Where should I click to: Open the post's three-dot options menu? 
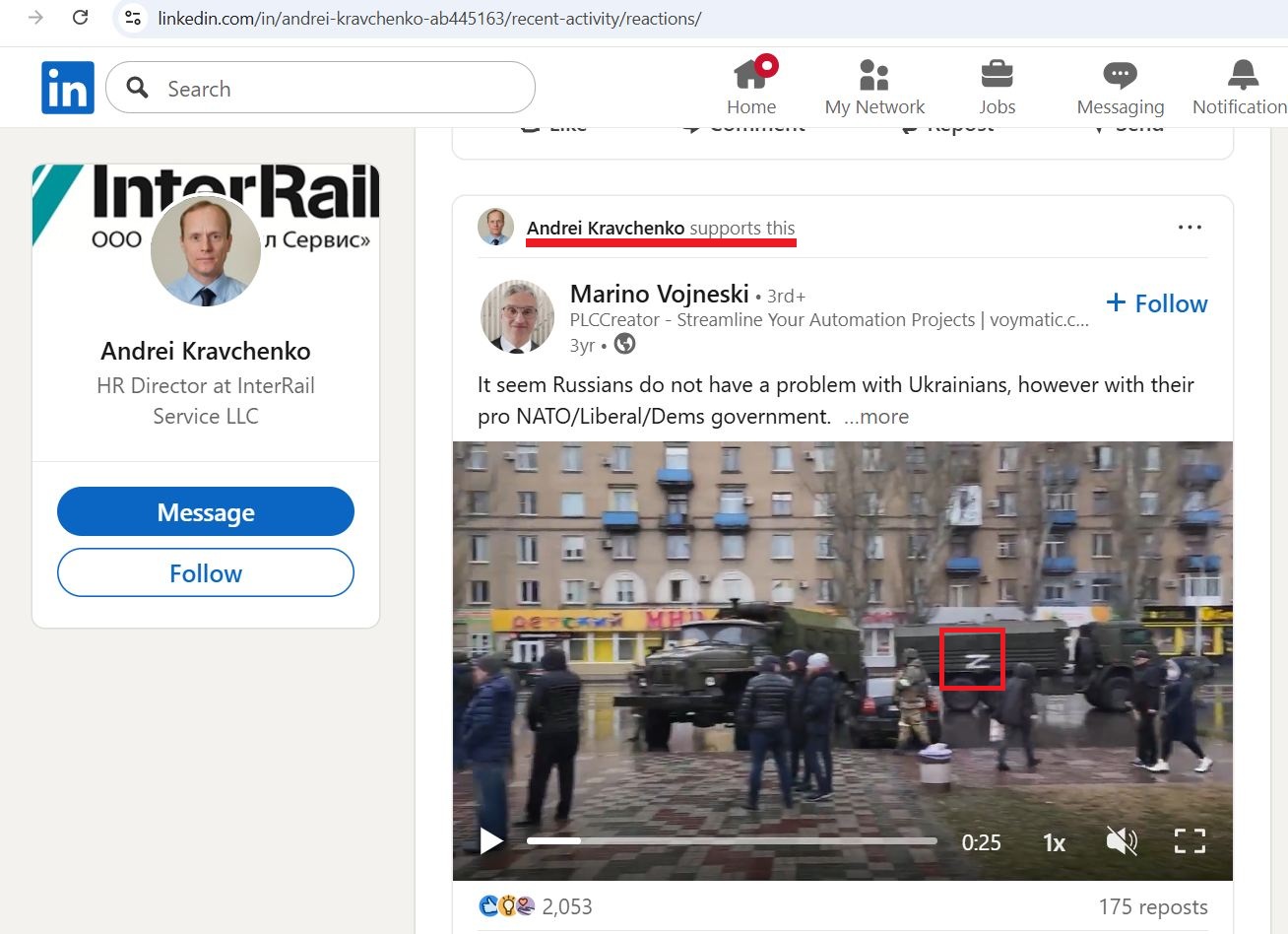point(1190,228)
